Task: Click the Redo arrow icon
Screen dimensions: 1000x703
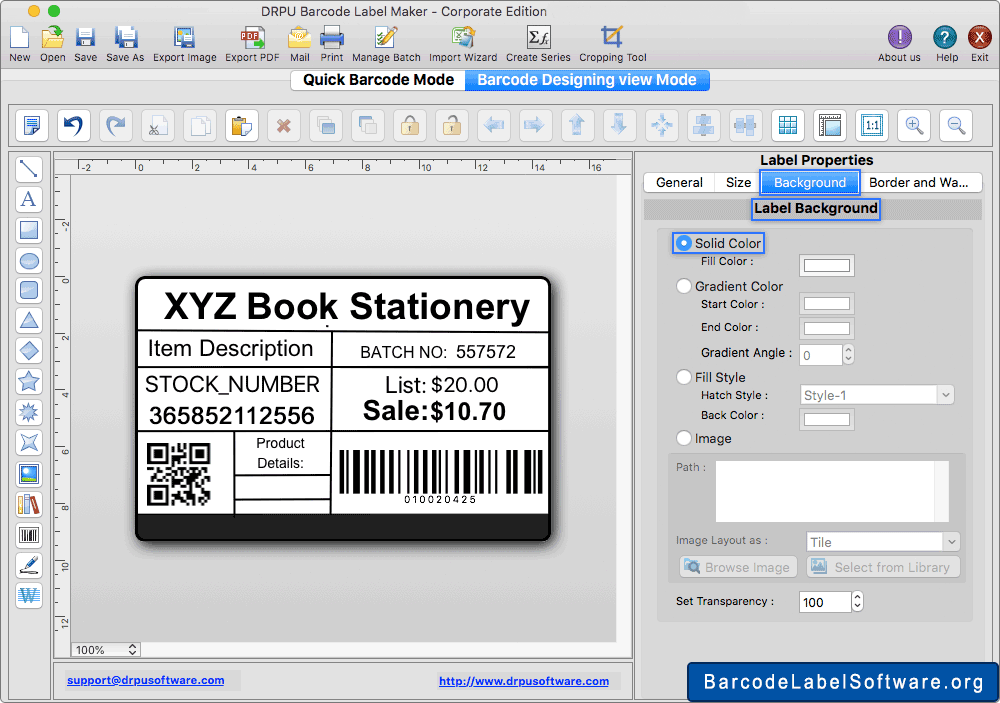Action: pos(115,125)
